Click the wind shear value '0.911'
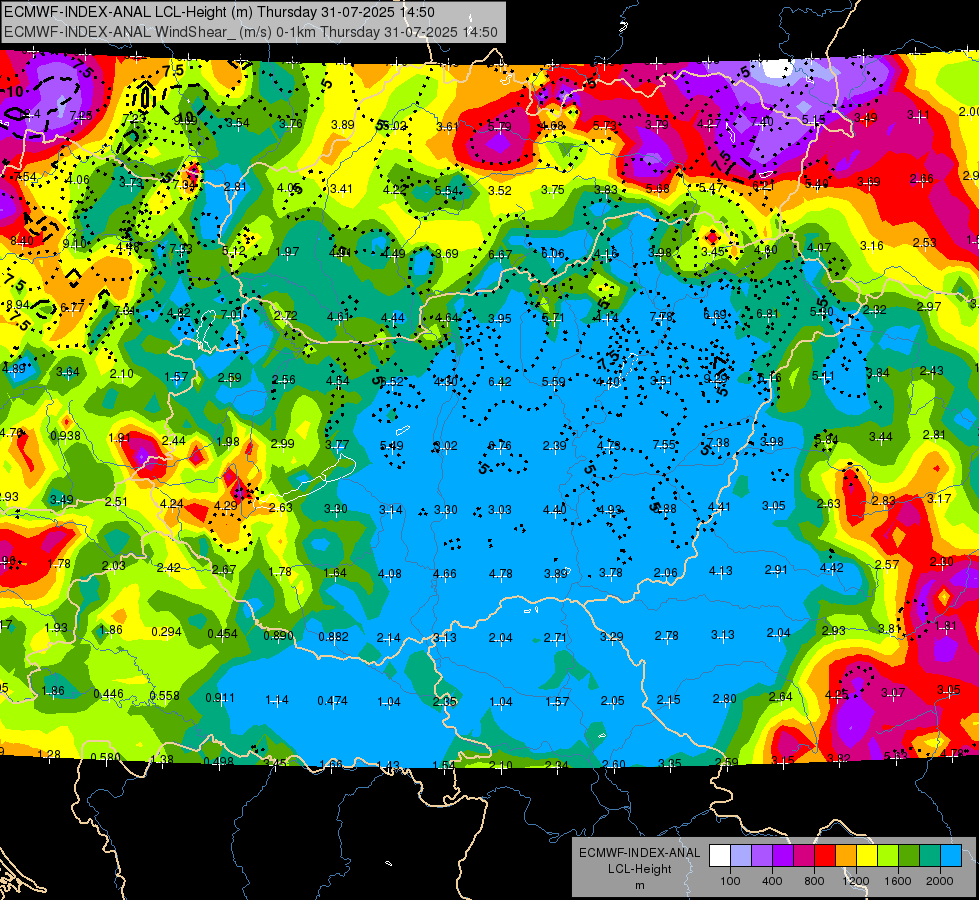979x900 pixels. tap(220, 697)
